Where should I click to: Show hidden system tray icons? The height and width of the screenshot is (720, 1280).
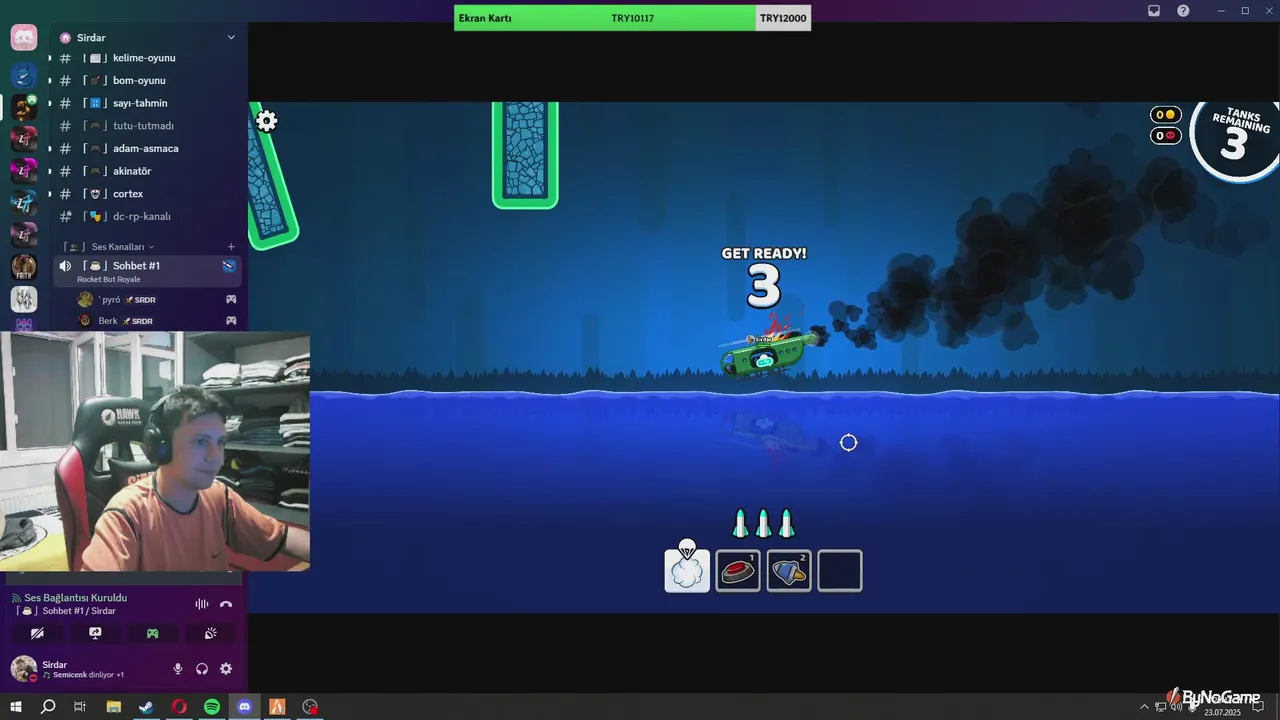tap(1143, 707)
